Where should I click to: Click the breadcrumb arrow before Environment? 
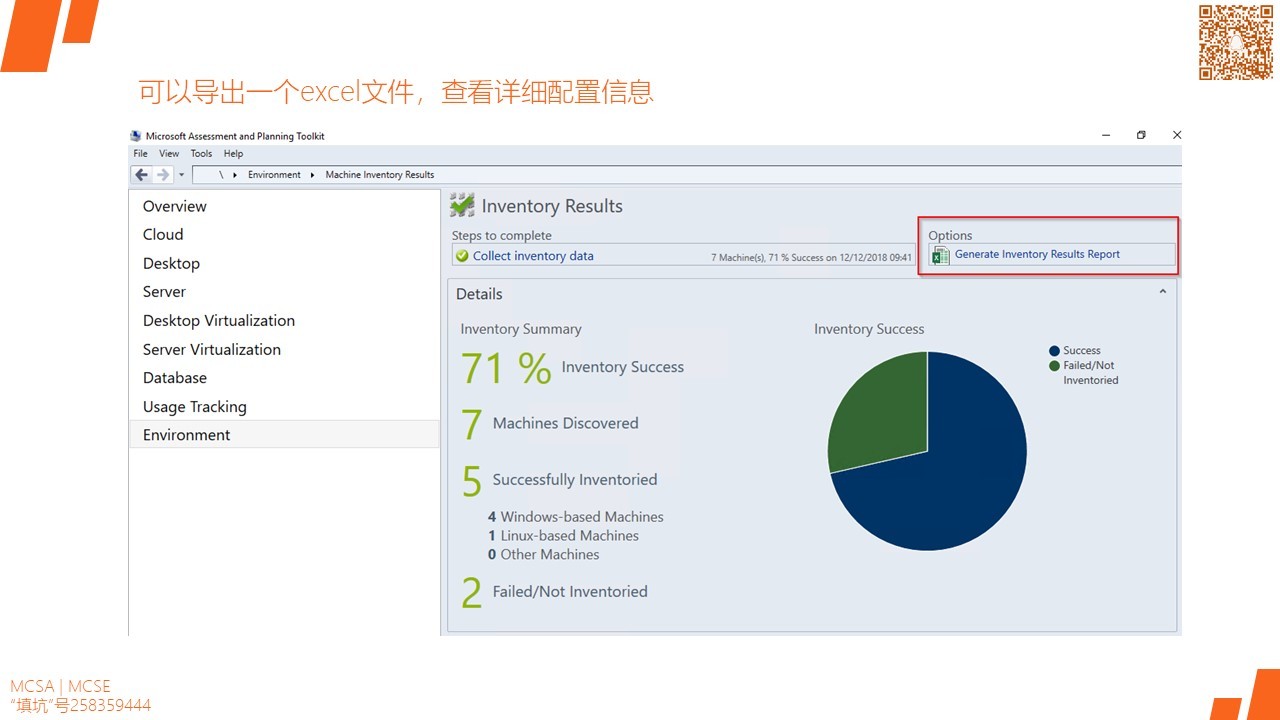pos(235,175)
